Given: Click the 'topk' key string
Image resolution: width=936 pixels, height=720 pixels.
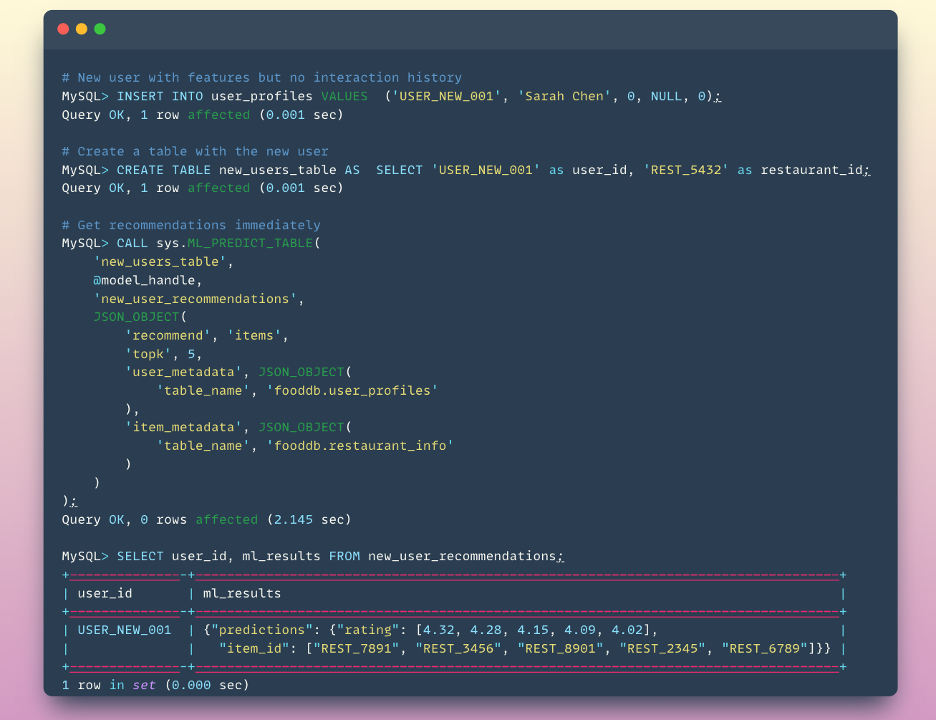Looking at the screenshot, I should pyautogui.click(x=148, y=354).
